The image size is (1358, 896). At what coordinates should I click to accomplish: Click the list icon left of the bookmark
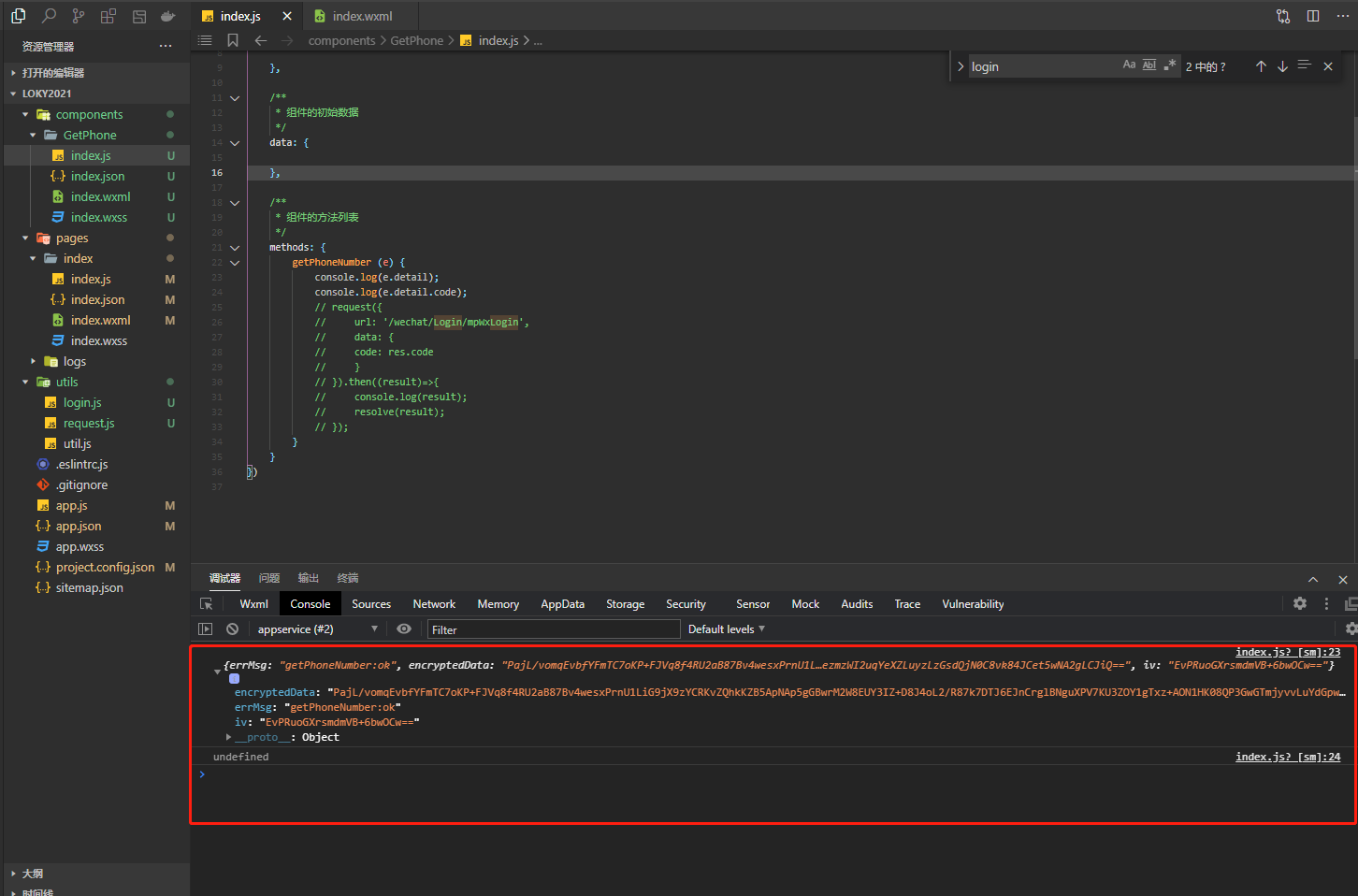pyautogui.click(x=205, y=40)
